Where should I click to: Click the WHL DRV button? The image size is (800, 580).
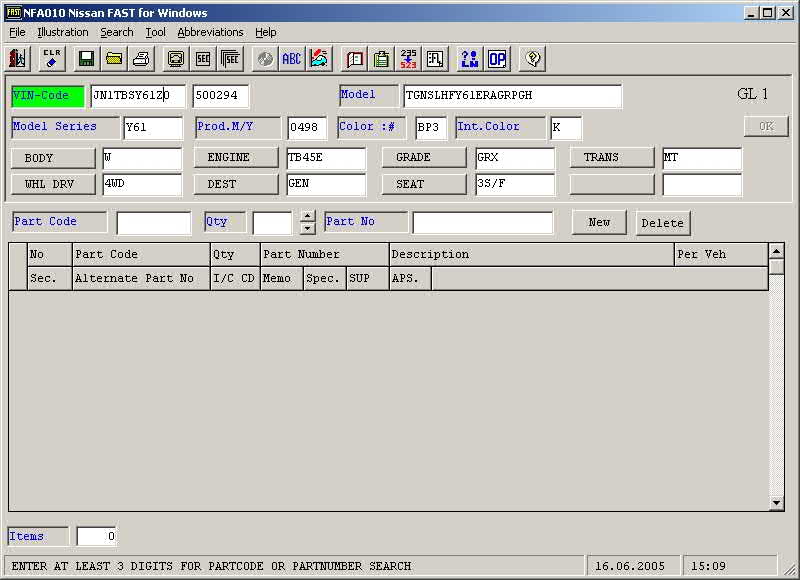click(53, 184)
